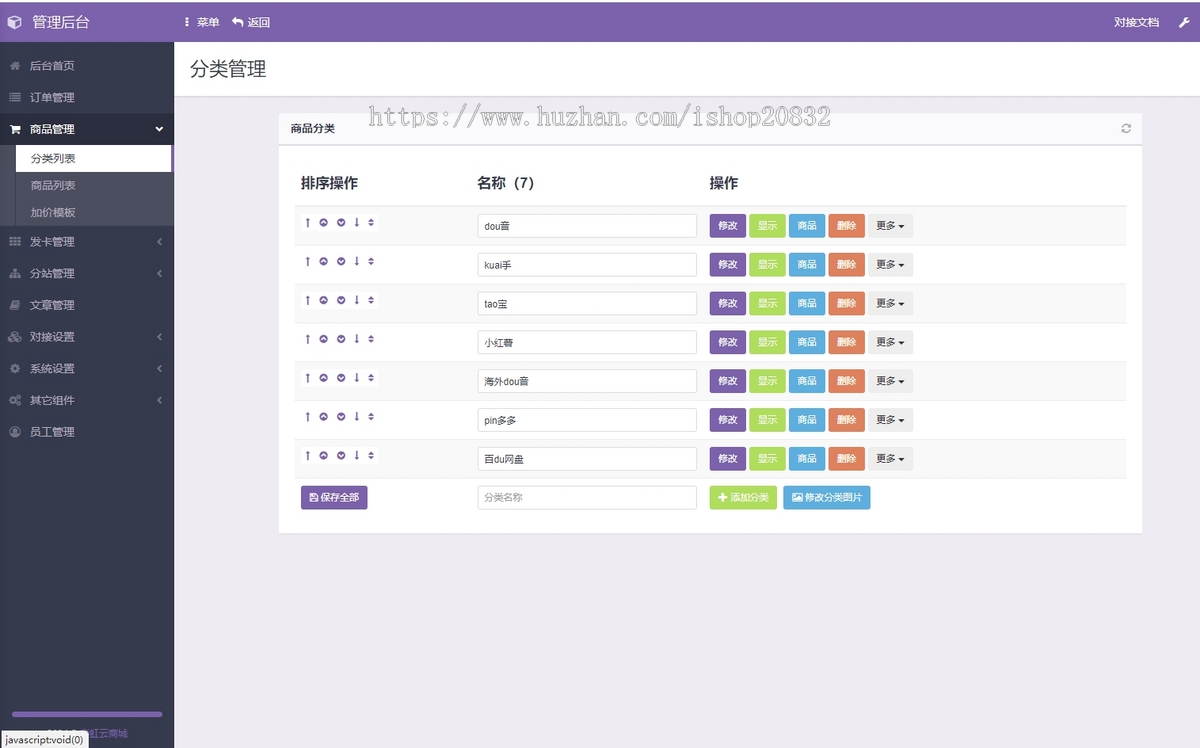Click 删除 button for tao宝 row
The width and height of the screenshot is (1200, 748).
846,304
